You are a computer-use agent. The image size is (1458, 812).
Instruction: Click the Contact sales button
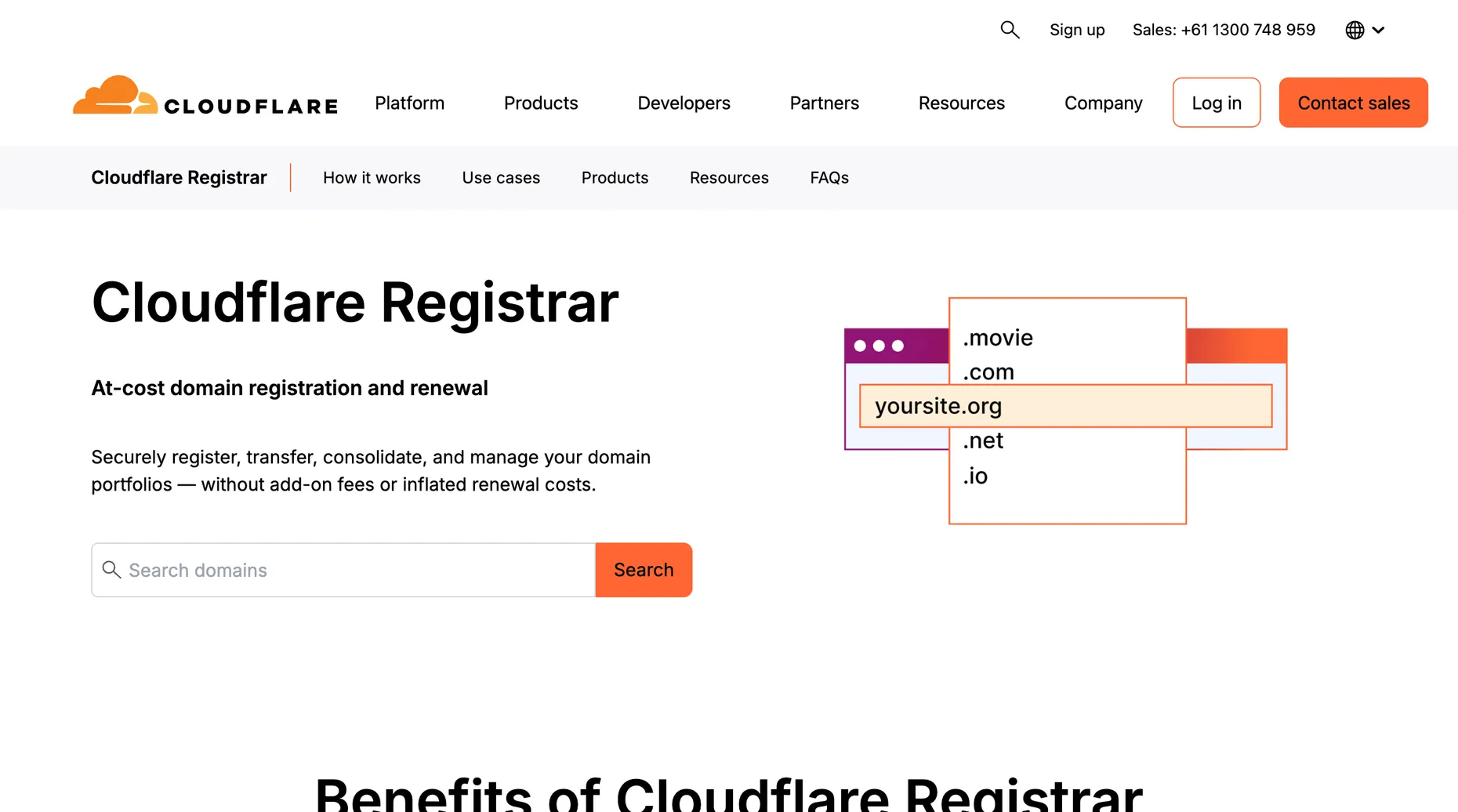tap(1353, 103)
